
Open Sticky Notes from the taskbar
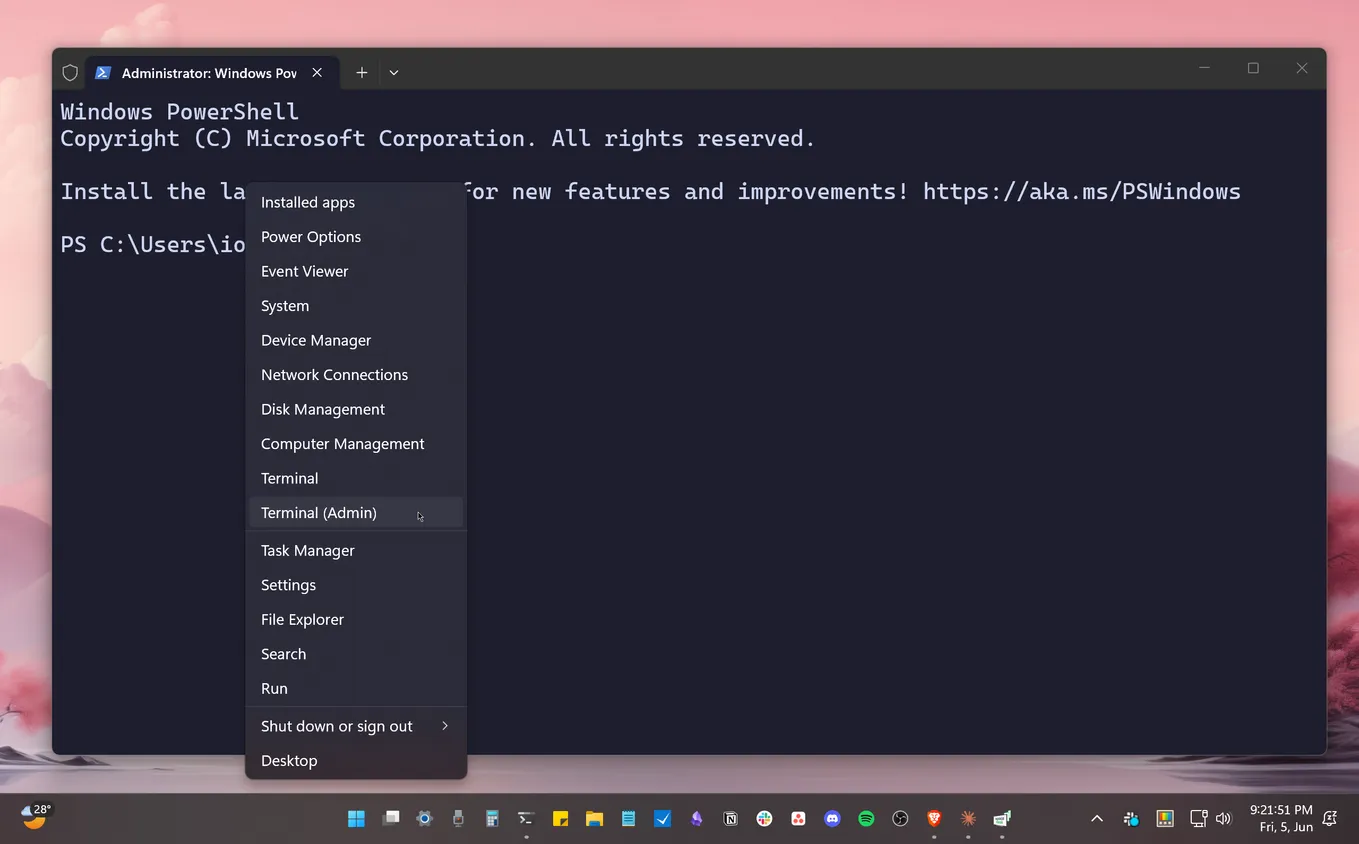click(560, 819)
